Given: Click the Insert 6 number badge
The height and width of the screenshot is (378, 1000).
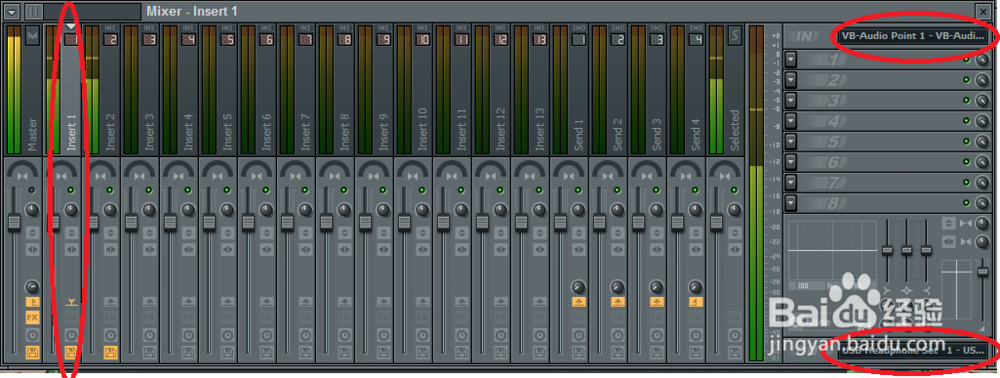Looking at the screenshot, I should 266,40.
